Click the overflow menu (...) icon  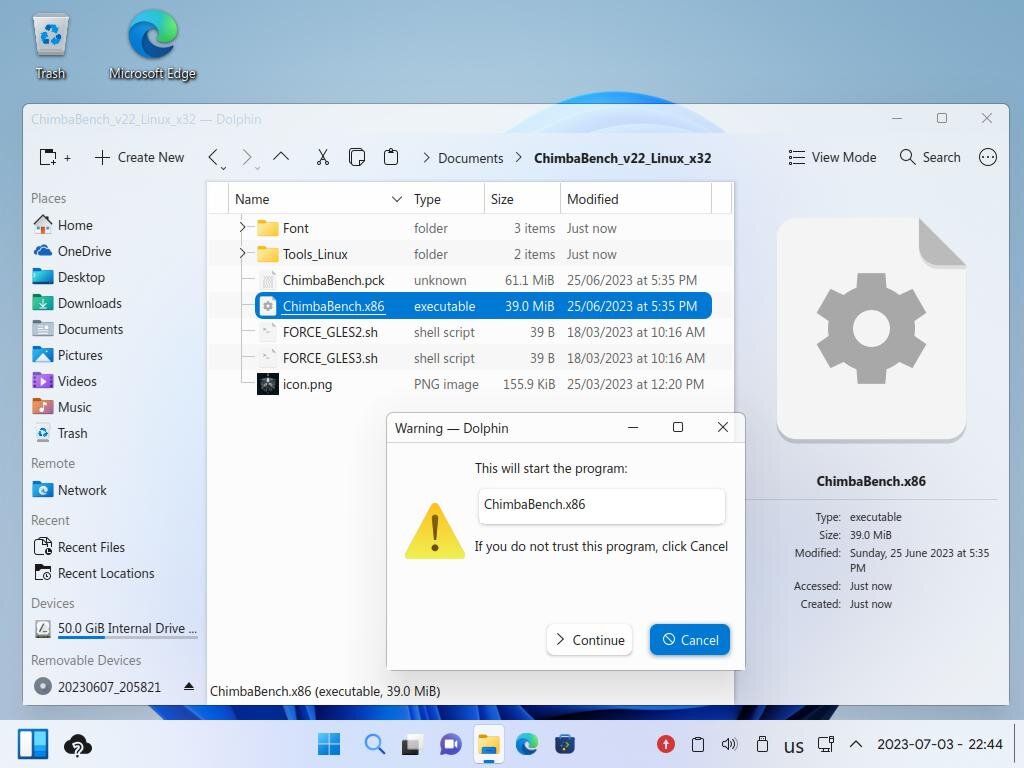tap(988, 157)
